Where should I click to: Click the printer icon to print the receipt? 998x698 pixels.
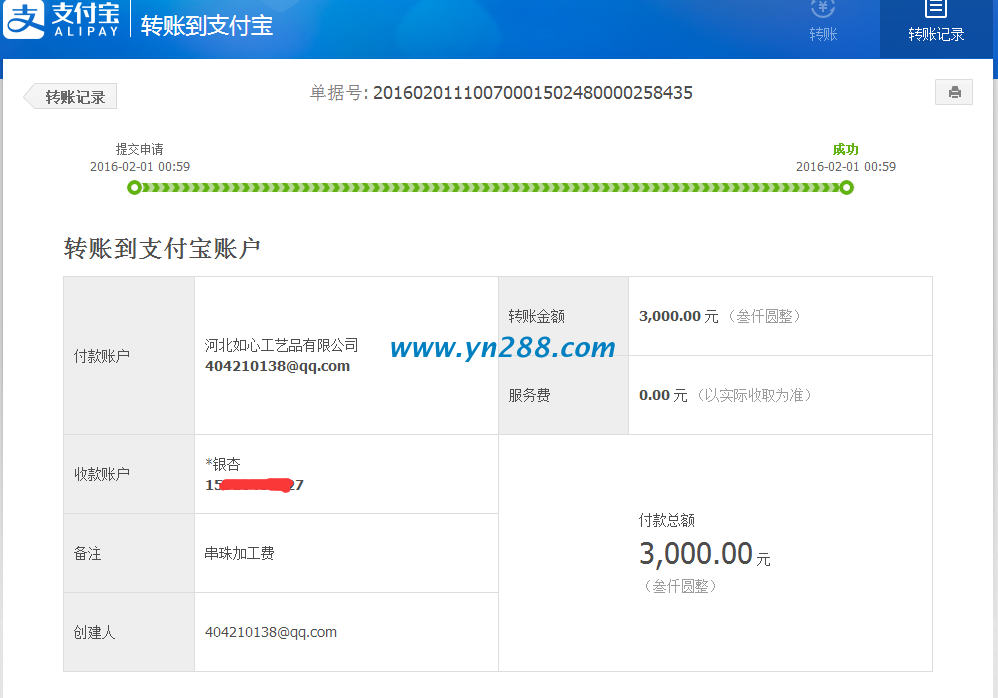click(x=953, y=91)
